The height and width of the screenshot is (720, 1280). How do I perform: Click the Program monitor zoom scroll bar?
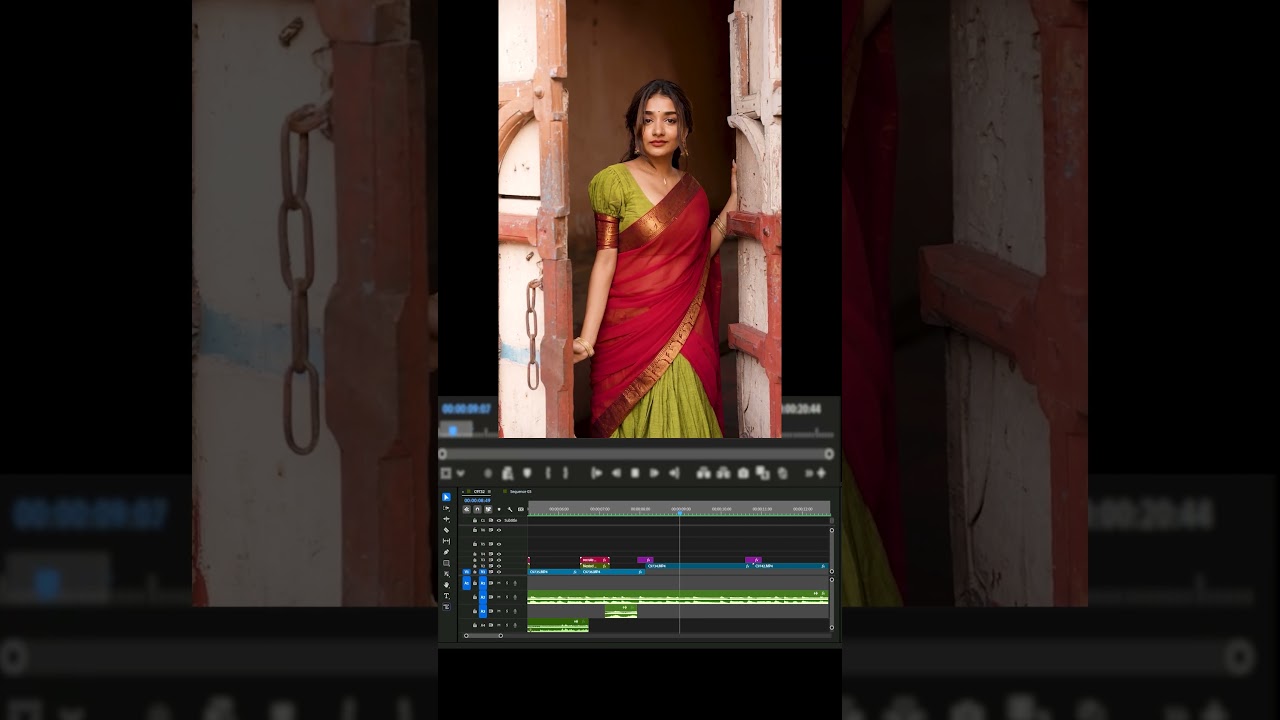[636, 454]
